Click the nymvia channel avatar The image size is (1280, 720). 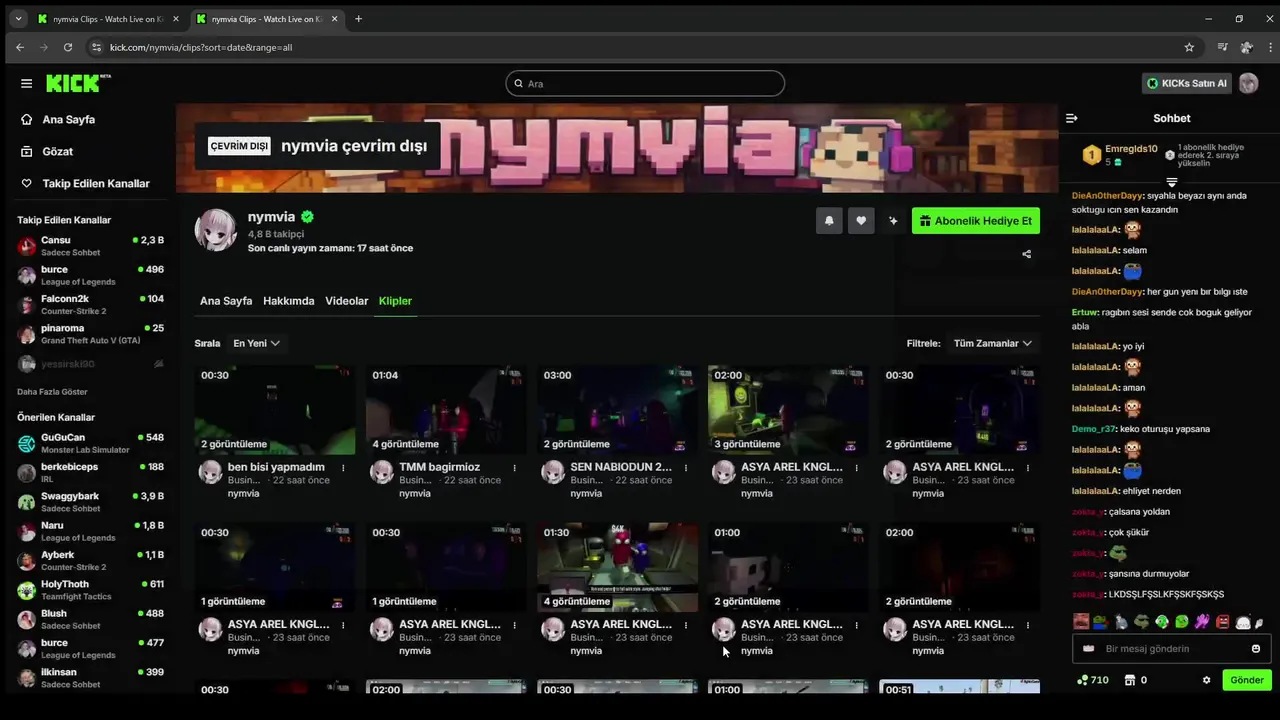point(215,231)
